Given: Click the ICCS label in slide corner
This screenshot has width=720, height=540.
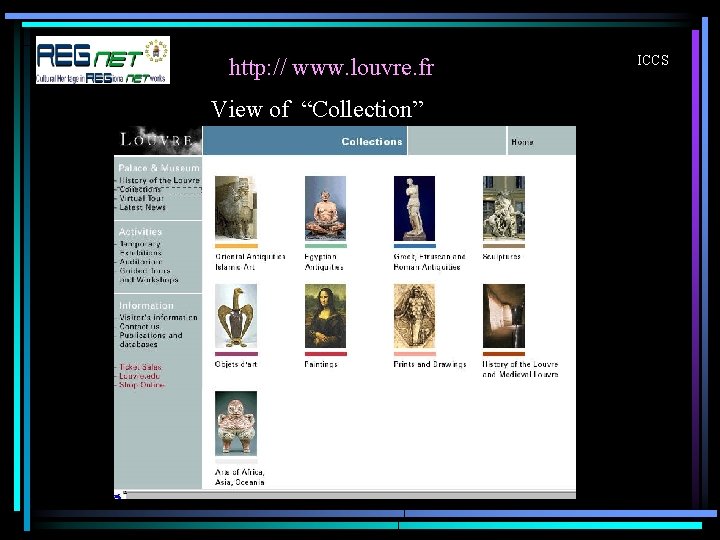Looking at the screenshot, I should (652, 60).
